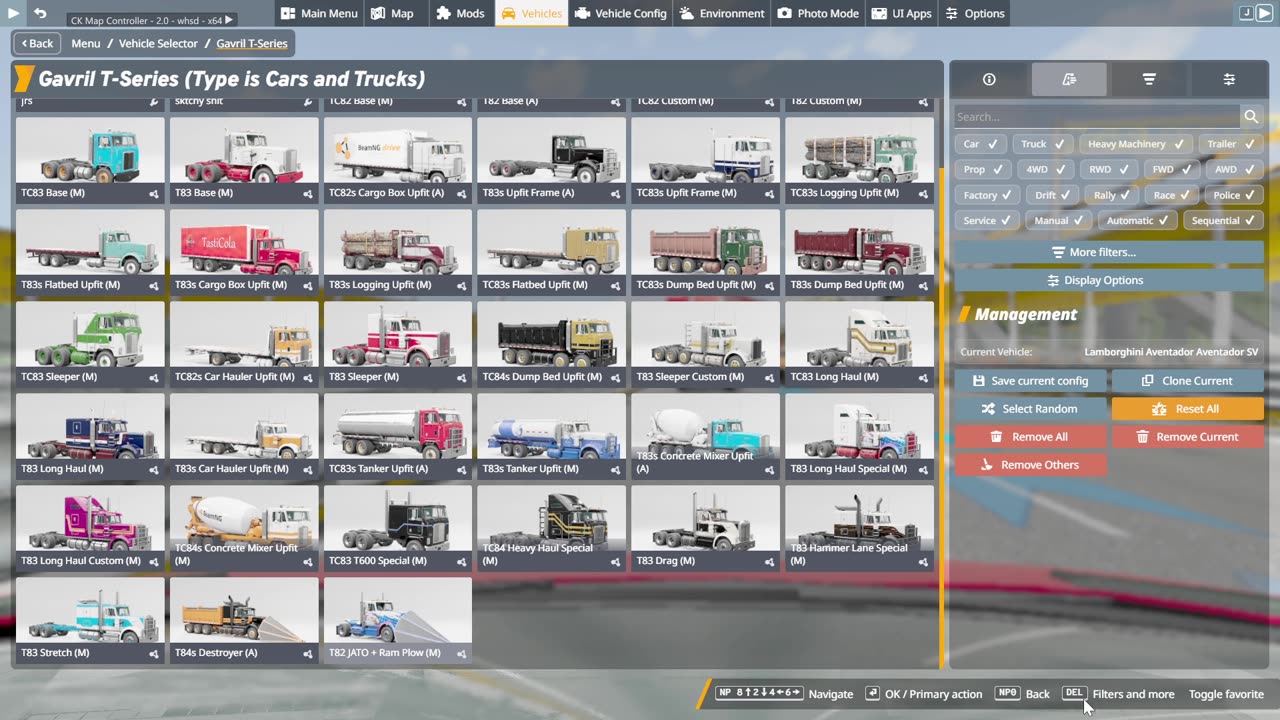The height and width of the screenshot is (720, 1280).
Task: Open the Options menu
Action: pyautogui.click(x=974, y=13)
